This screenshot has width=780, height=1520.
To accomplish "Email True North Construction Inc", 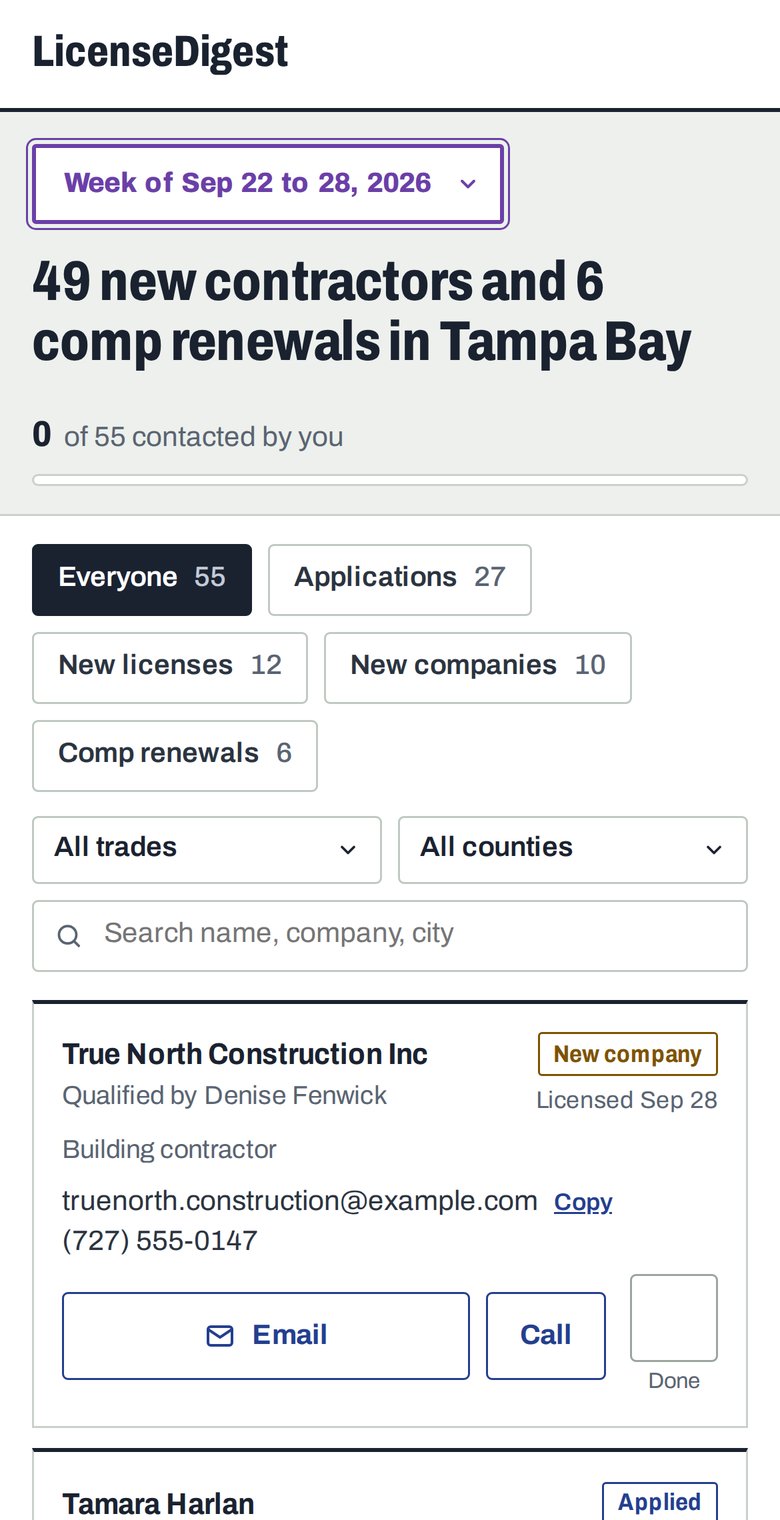I will tap(266, 1335).
